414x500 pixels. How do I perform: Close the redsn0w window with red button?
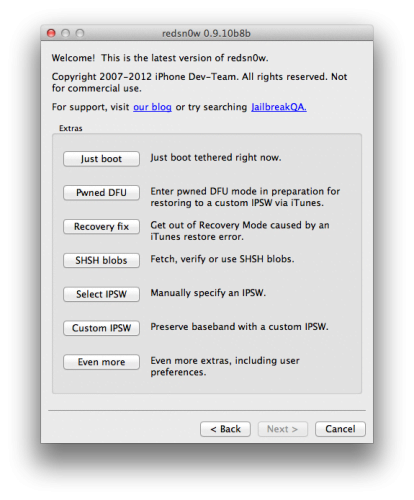click(51, 33)
